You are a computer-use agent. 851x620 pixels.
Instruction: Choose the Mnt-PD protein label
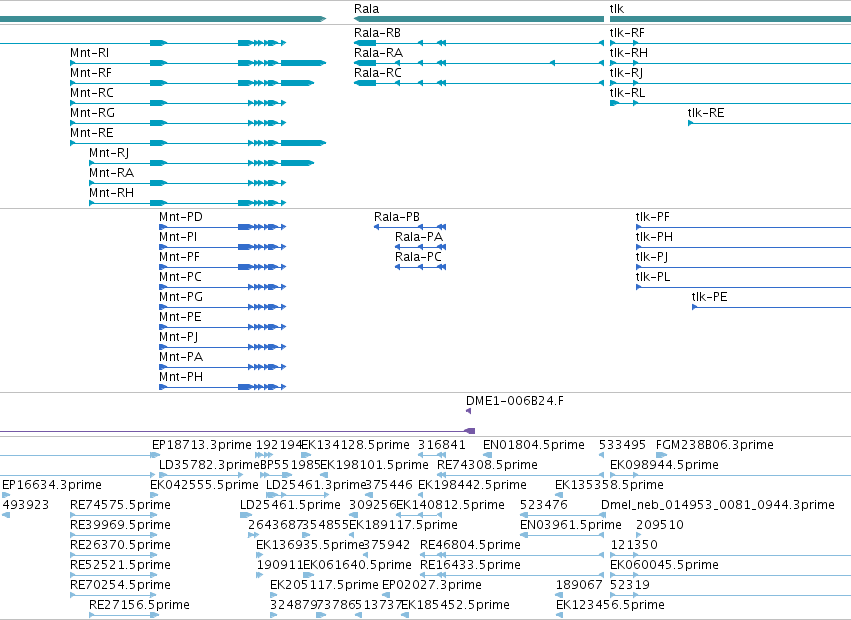pos(181,217)
